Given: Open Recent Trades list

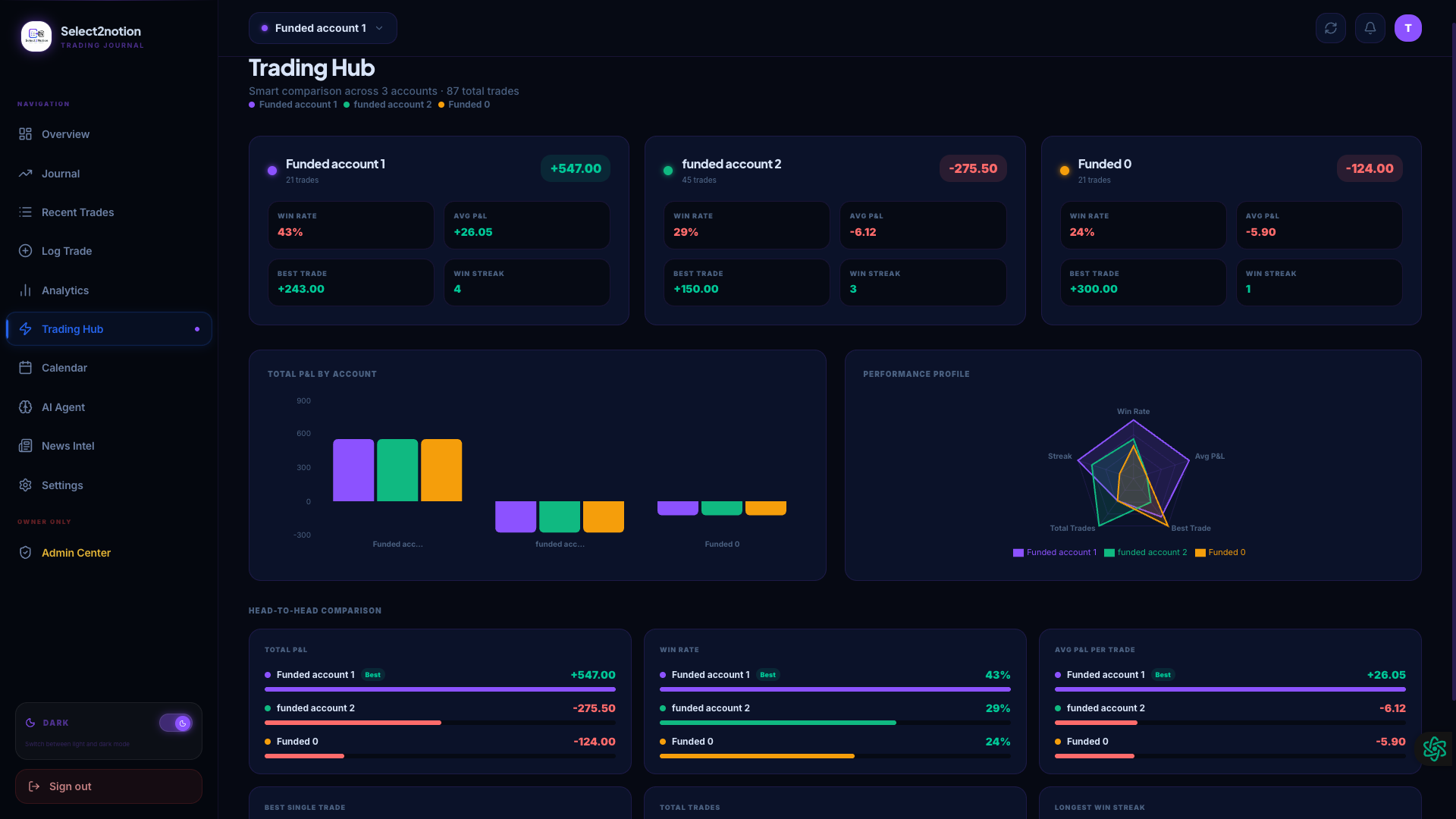Looking at the screenshot, I should (x=108, y=212).
